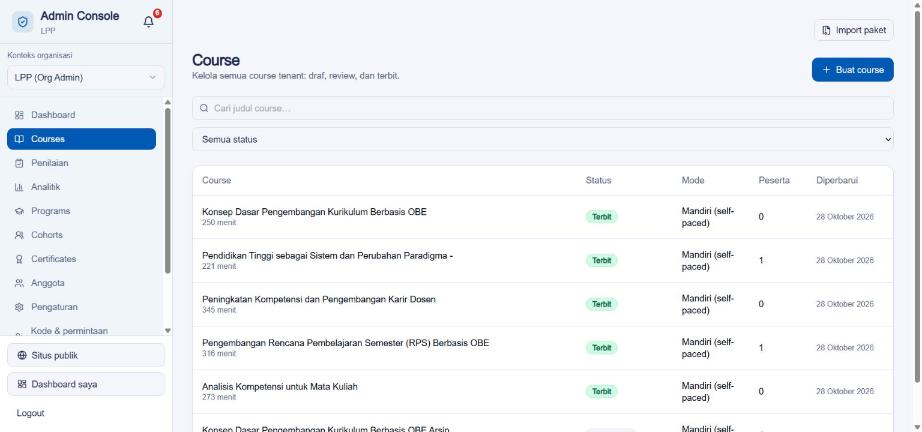Open the Analitik menu item

click(81, 187)
